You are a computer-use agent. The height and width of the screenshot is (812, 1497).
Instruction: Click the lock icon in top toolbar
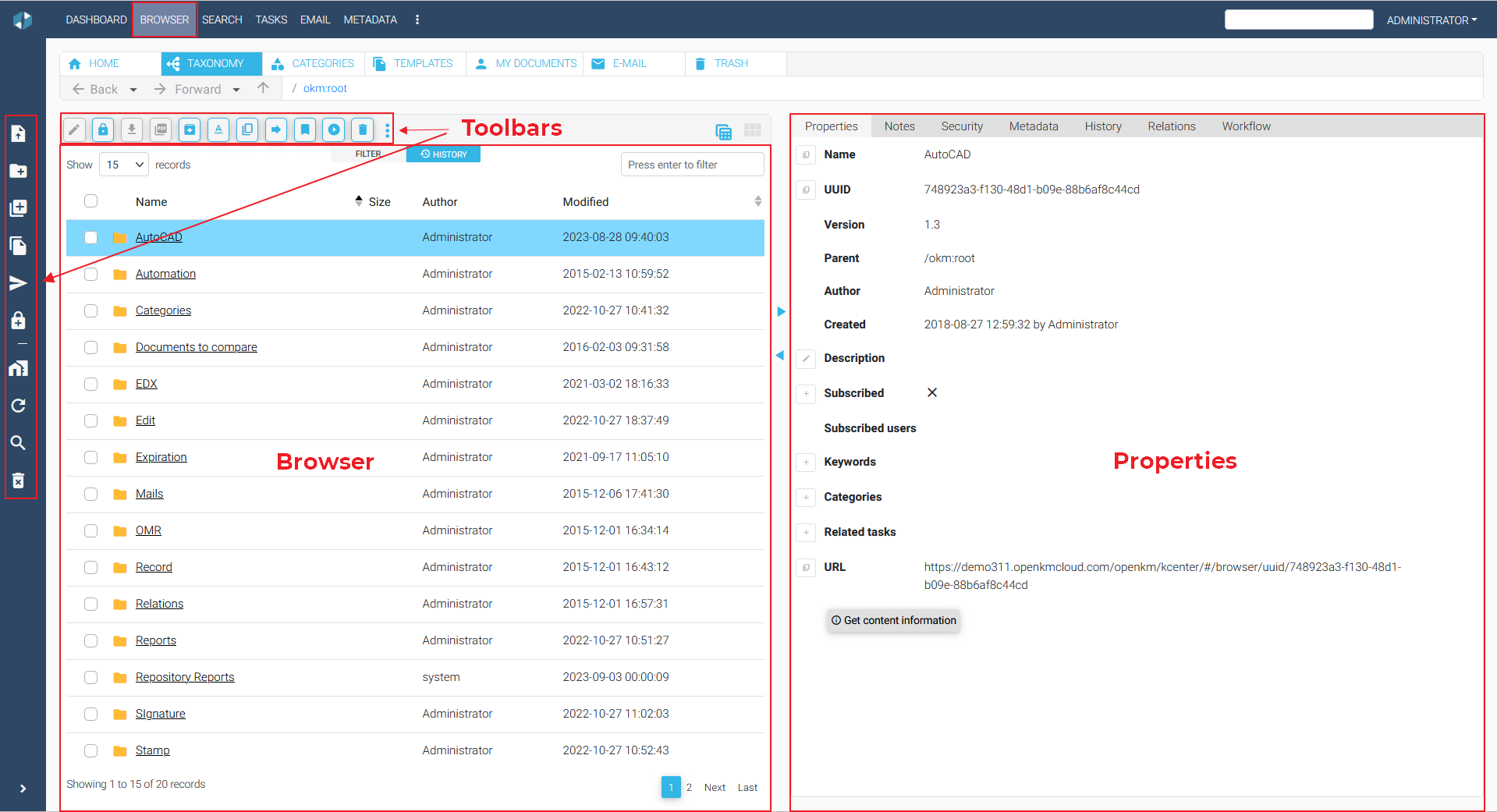(x=103, y=129)
